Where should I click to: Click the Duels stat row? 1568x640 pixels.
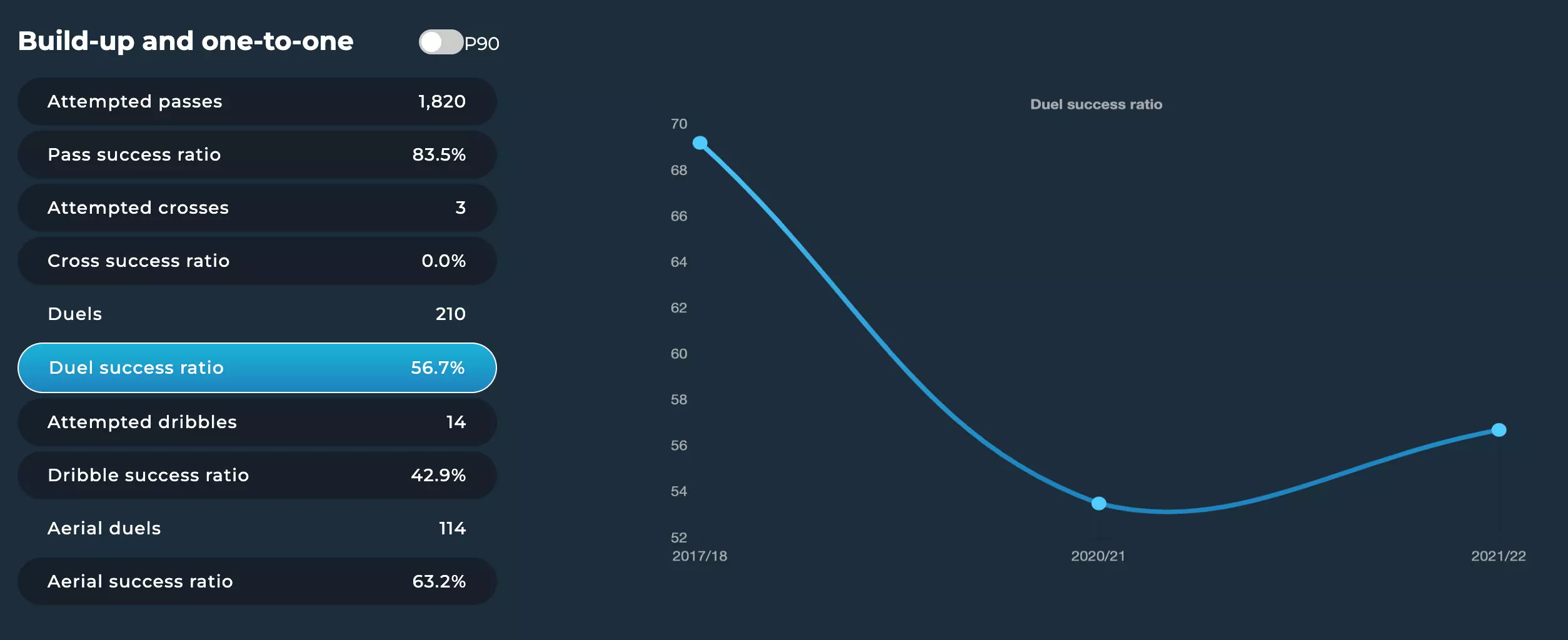click(x=257, y=314)
